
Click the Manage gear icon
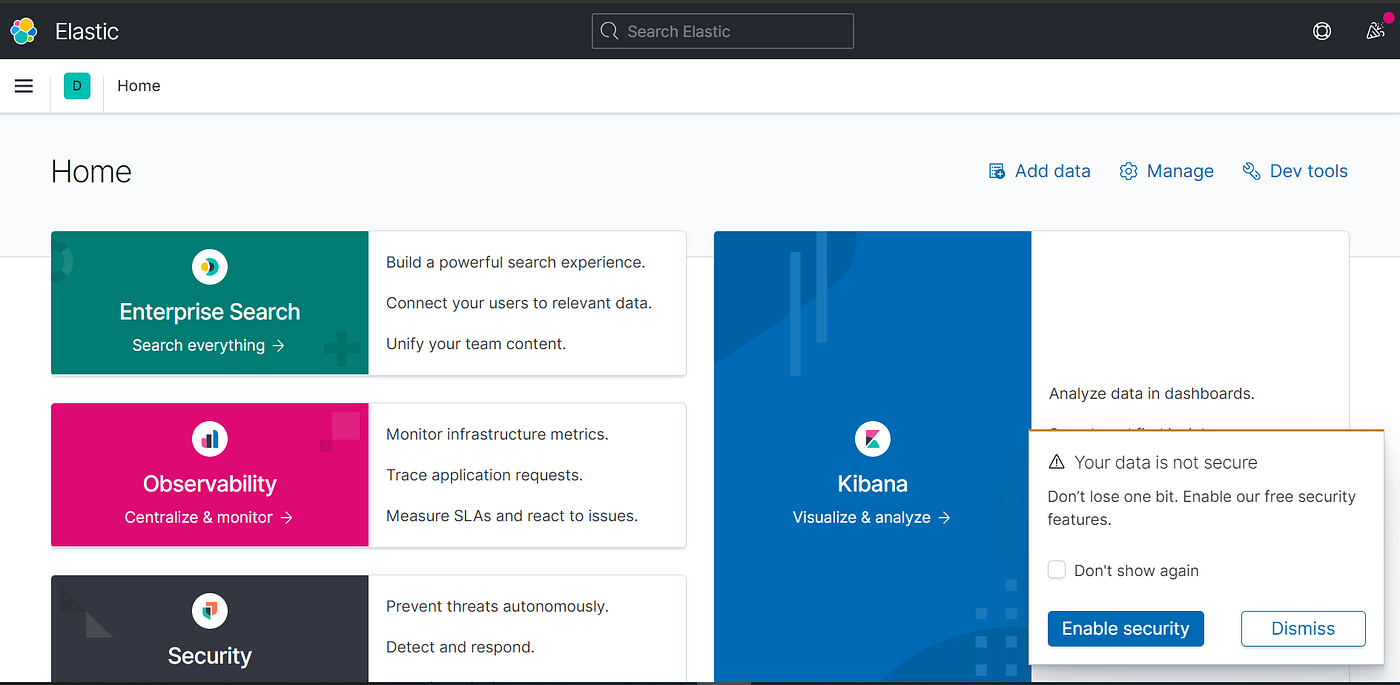pyautogui.click(x=1129, y=171)
